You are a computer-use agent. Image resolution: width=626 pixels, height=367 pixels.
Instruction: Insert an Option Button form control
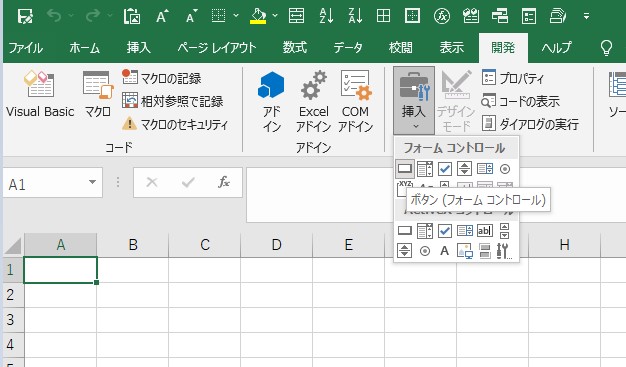coord(505,169)
